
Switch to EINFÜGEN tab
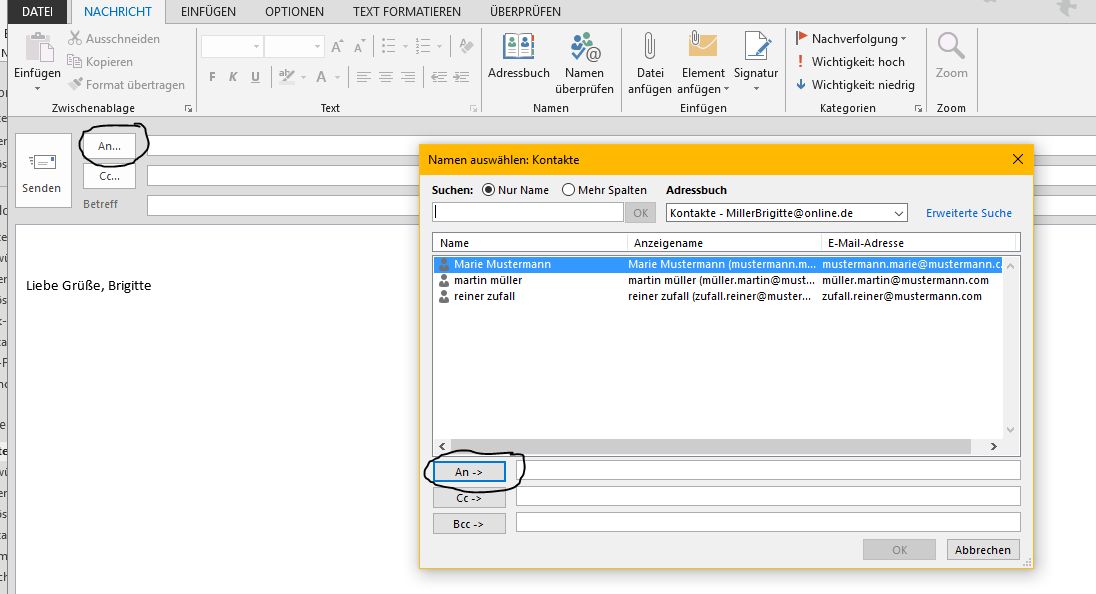pos(208,11)
